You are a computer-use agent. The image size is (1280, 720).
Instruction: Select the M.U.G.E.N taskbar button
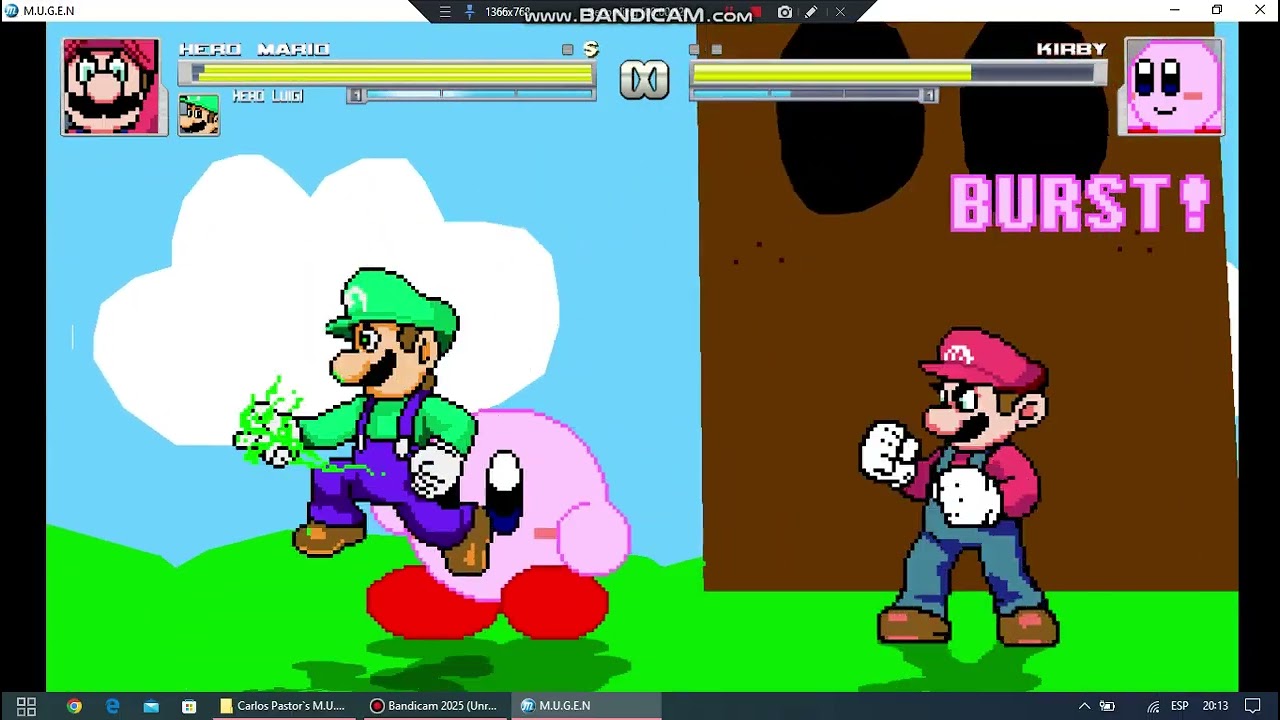click(586, 706)
